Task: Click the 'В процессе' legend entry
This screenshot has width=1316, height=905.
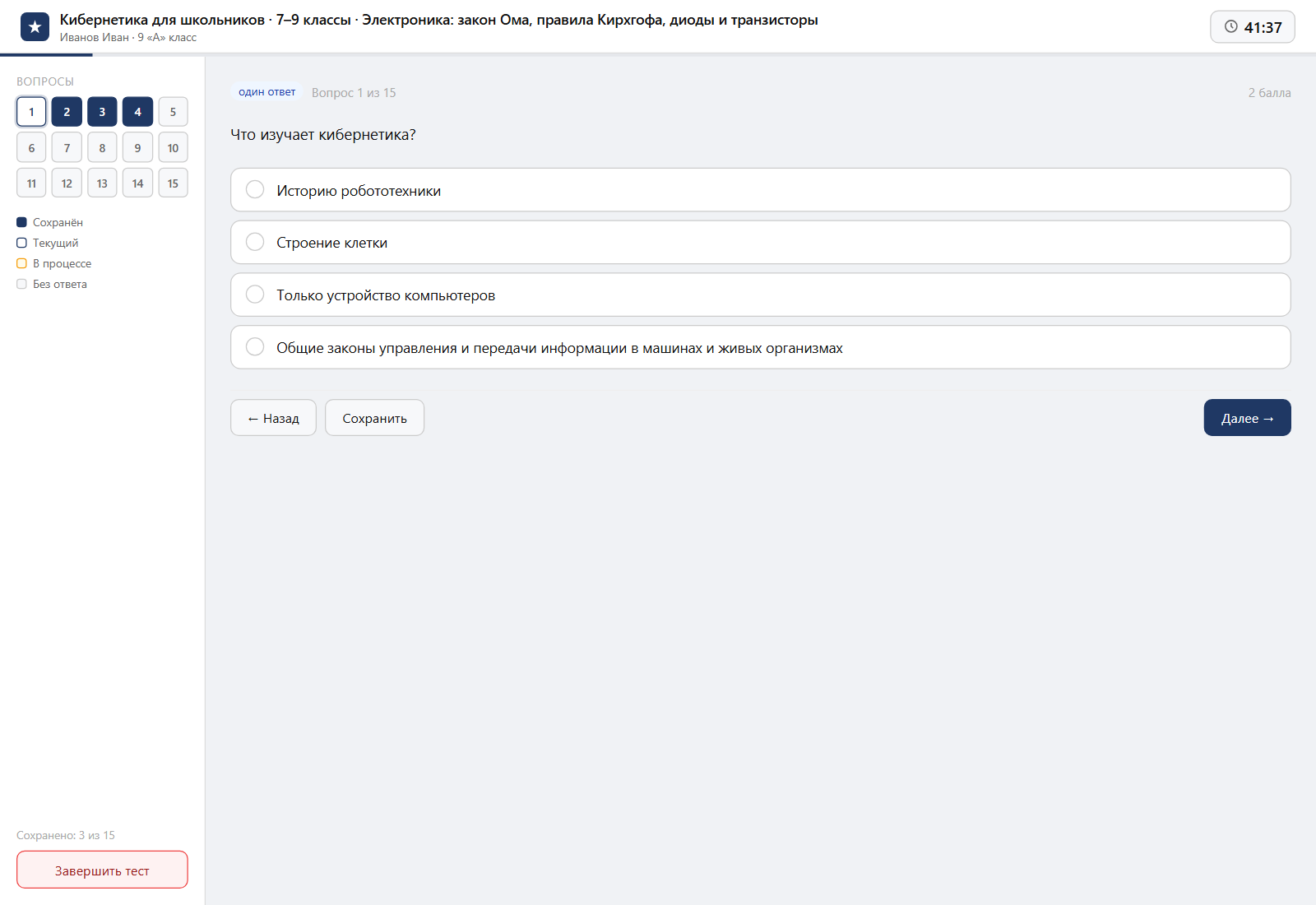Action: click(54, 263)
